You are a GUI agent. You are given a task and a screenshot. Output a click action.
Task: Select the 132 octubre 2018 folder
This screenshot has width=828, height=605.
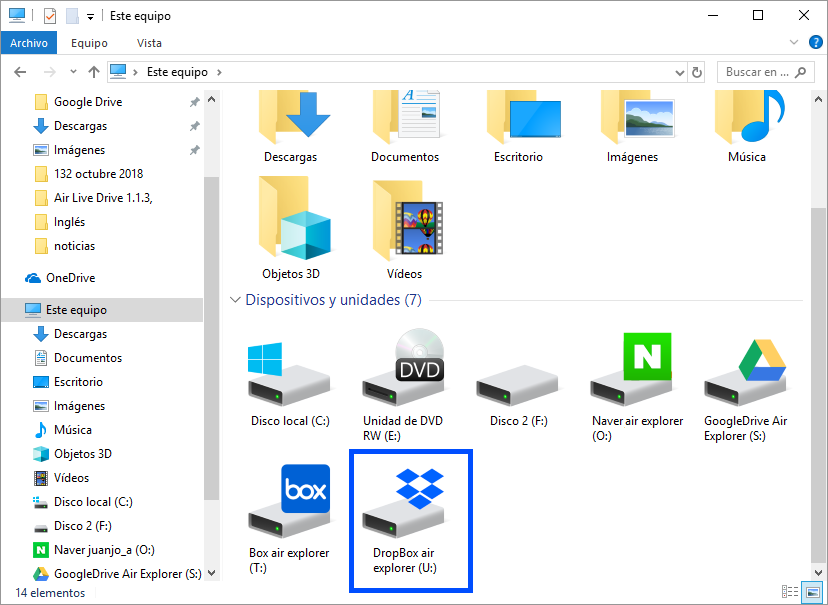point(98,174)
